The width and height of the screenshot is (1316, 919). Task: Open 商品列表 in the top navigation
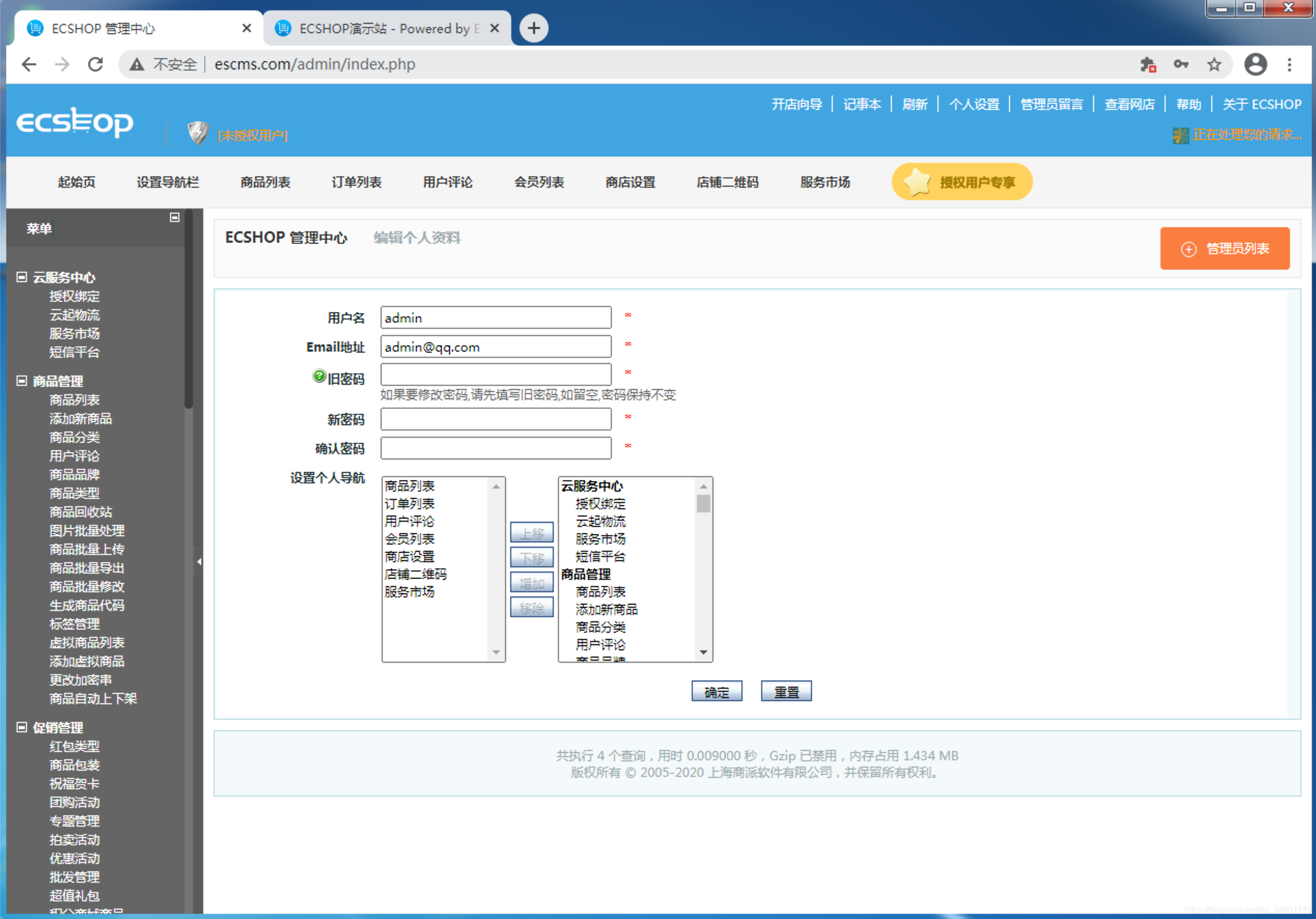tap(265, 183)
